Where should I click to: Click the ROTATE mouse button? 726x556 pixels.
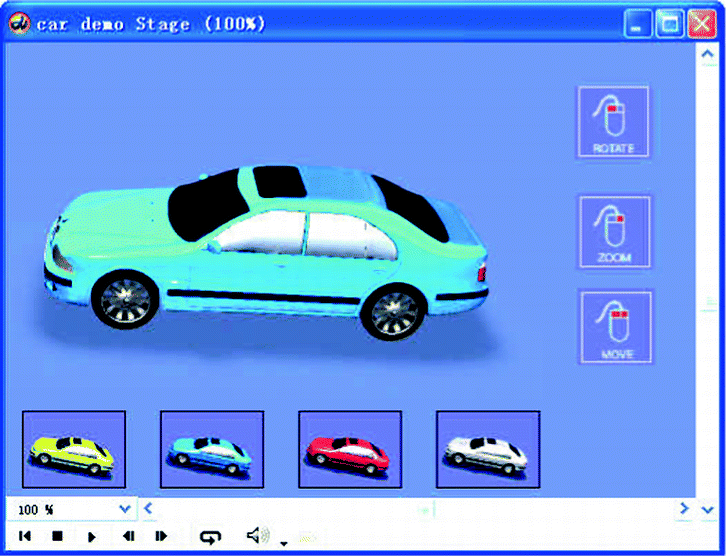[613, 121]
